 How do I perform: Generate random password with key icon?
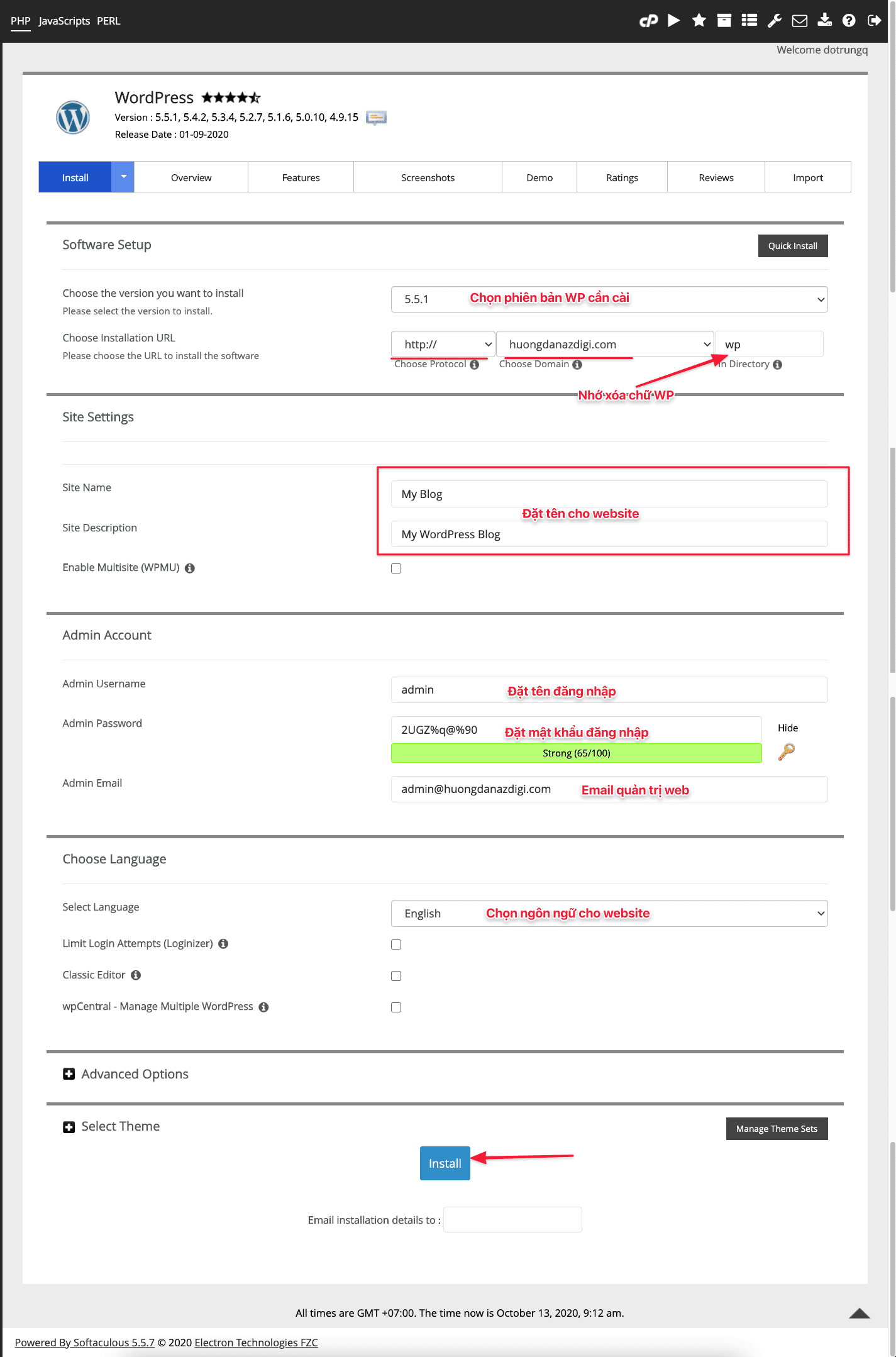coord(786,751)
